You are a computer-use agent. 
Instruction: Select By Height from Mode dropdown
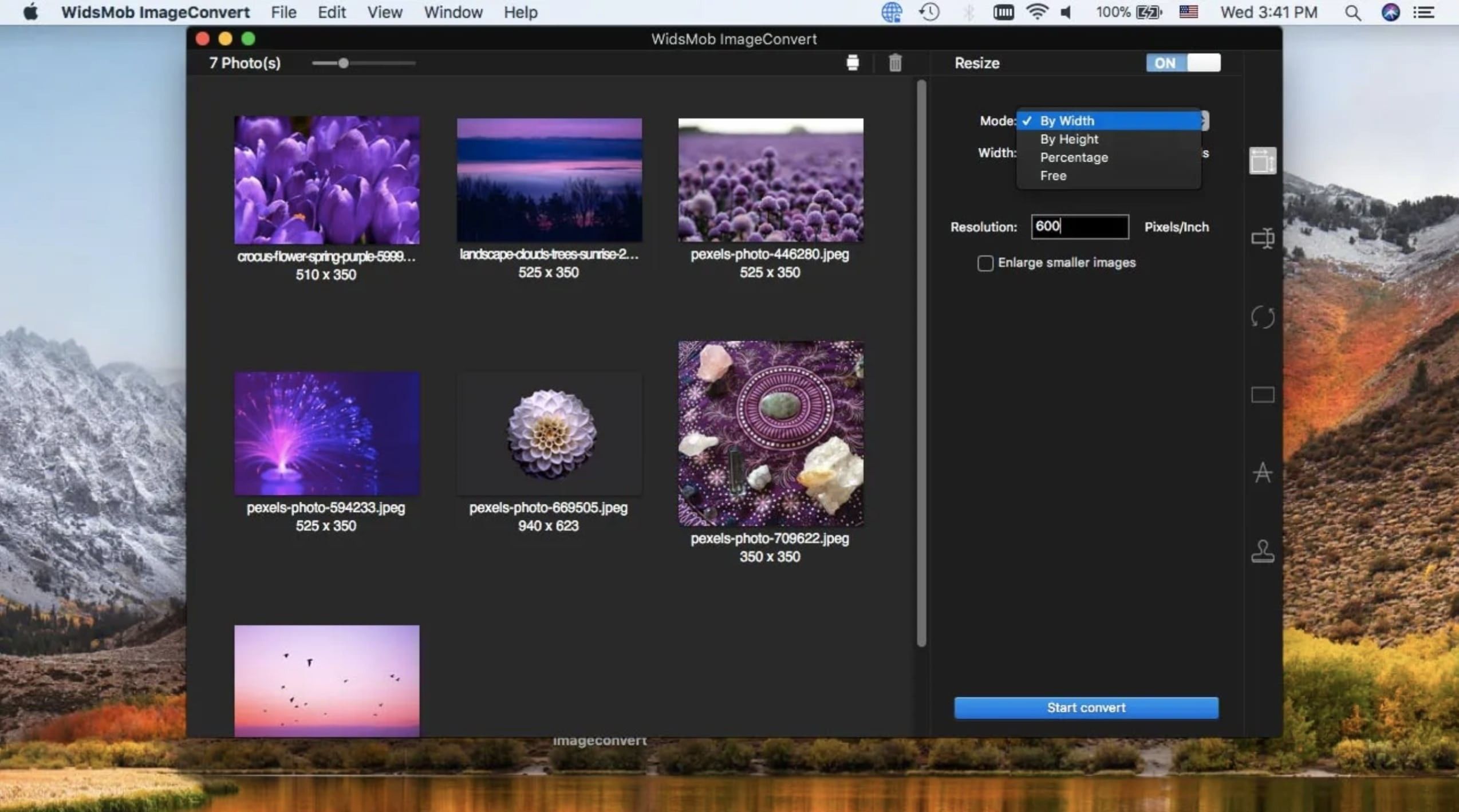point(1069,138)
